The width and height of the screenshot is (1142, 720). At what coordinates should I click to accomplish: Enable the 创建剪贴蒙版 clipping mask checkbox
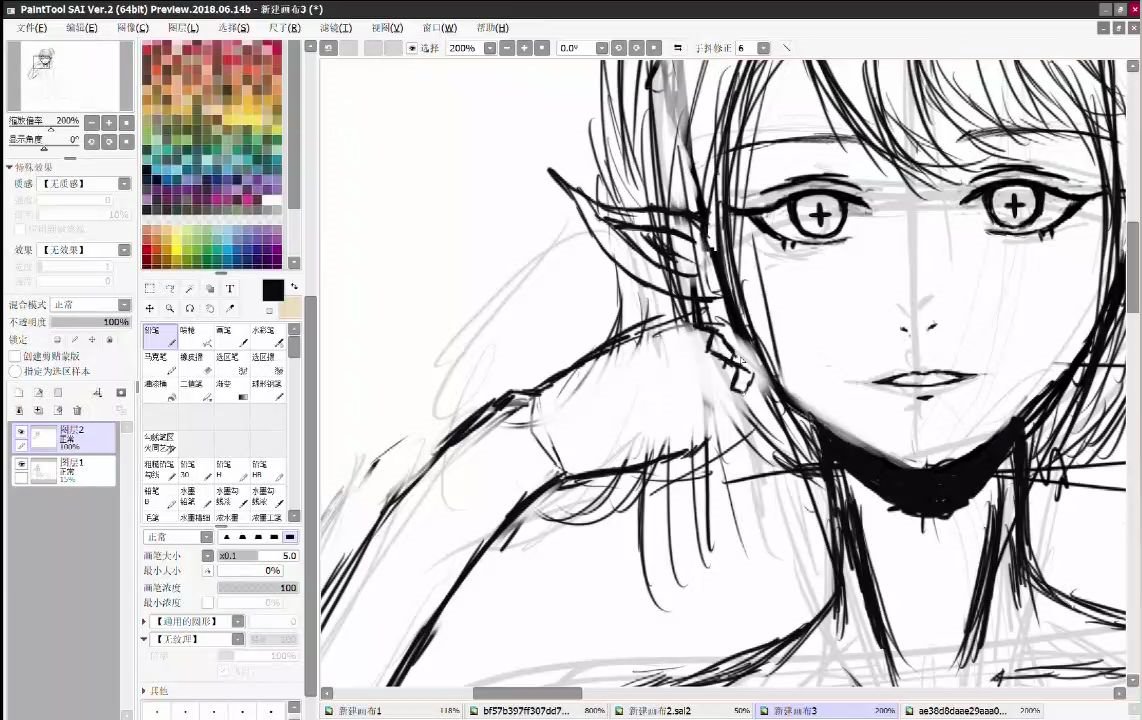tap(13, 358)
